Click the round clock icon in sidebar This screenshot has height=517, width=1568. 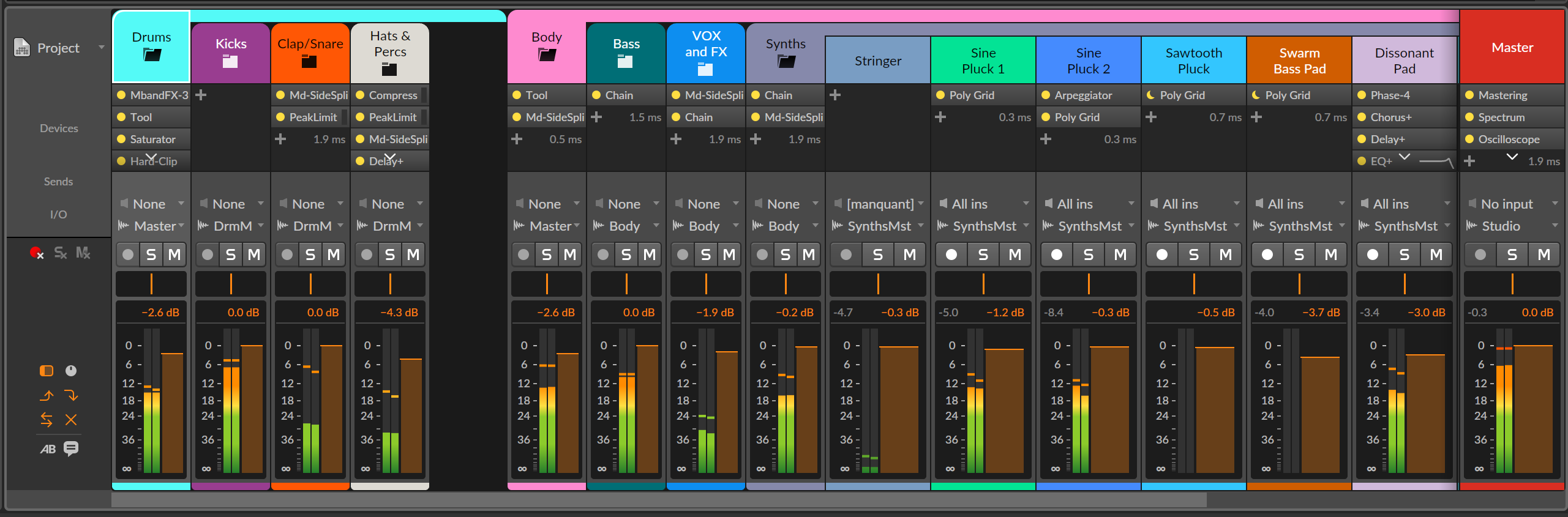coord(71,371)
